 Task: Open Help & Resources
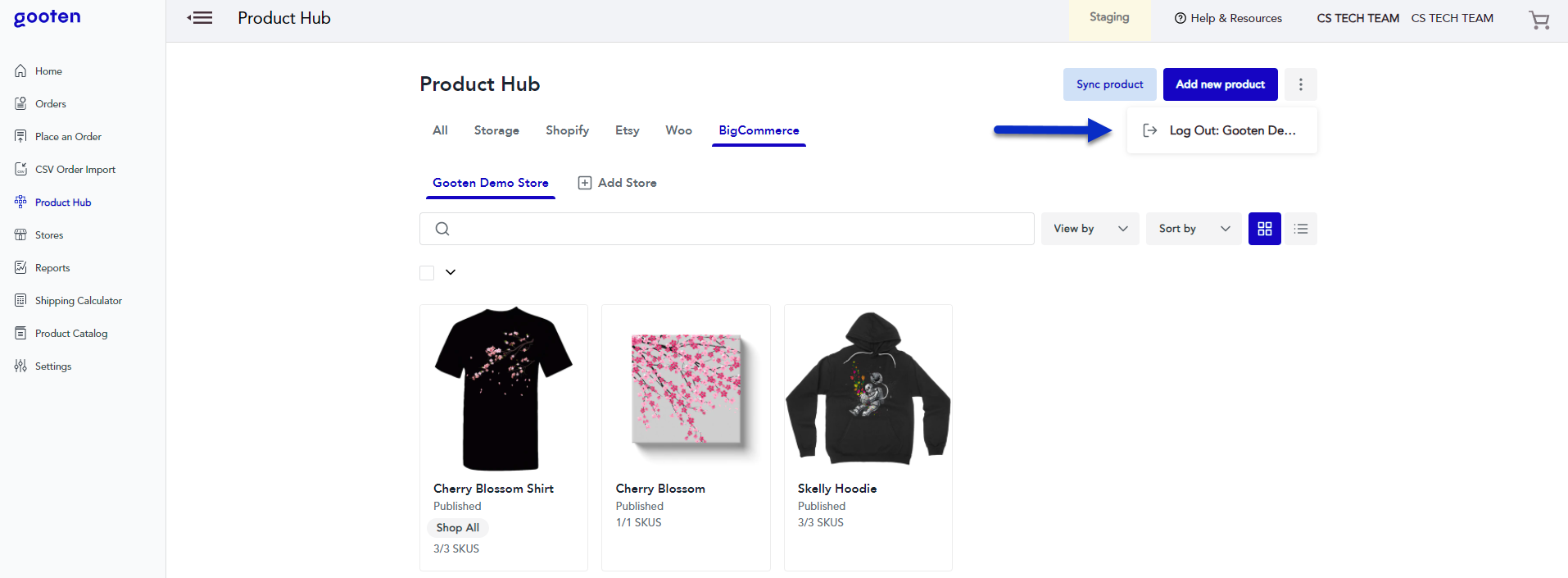point(1228,17)
